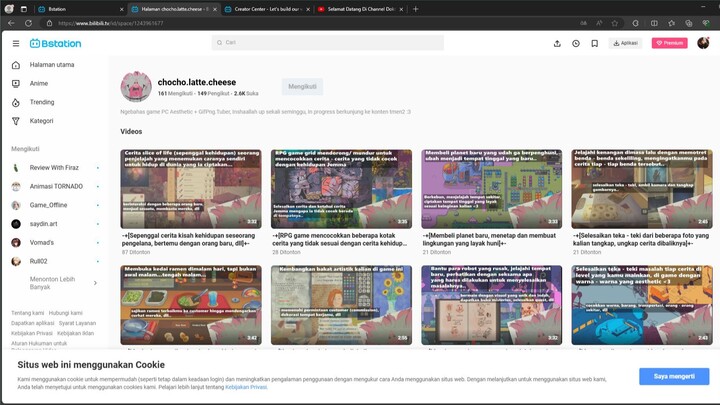
Task: Open the Kebijakan Privasi link in cookie banner
Action: [x=246, y=386]
